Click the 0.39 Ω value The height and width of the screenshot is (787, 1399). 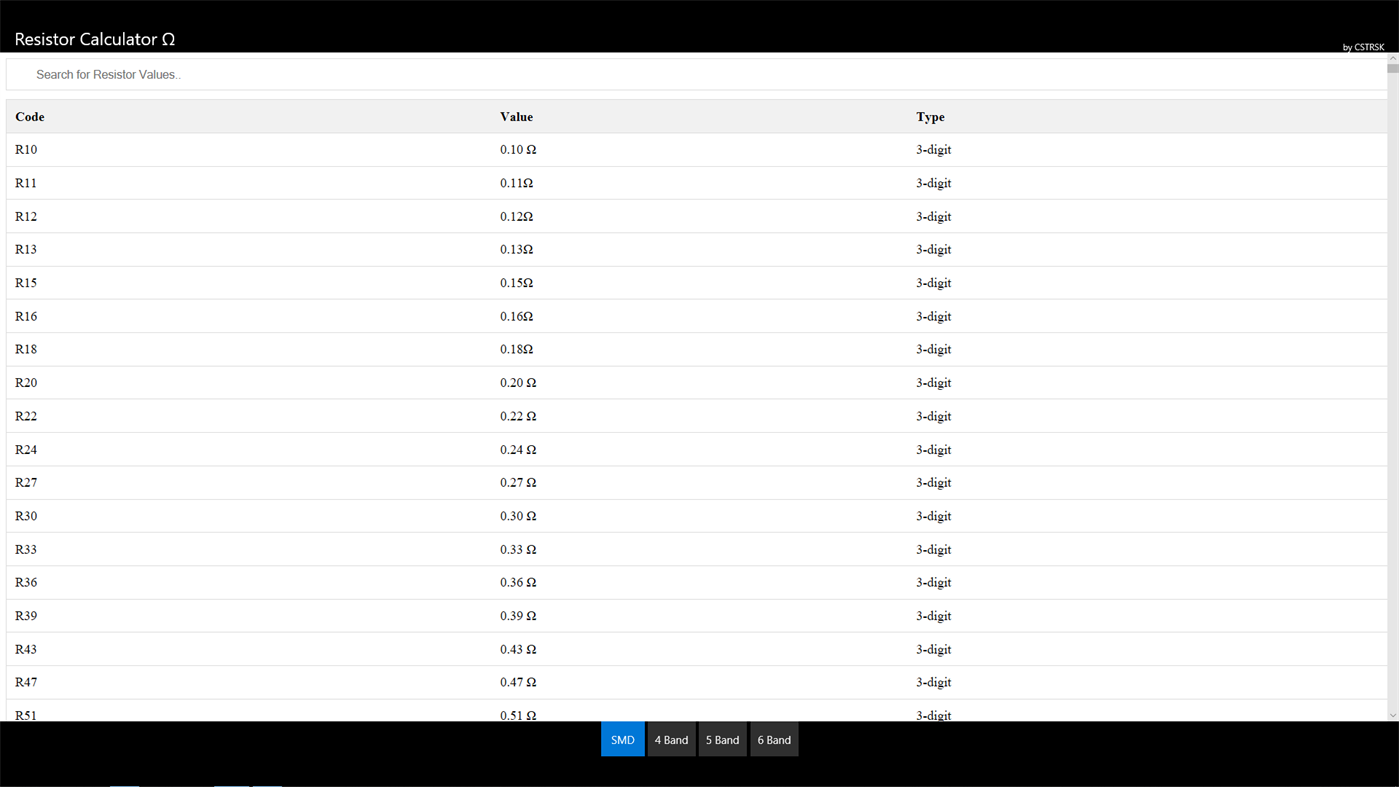tap(518, 616)
